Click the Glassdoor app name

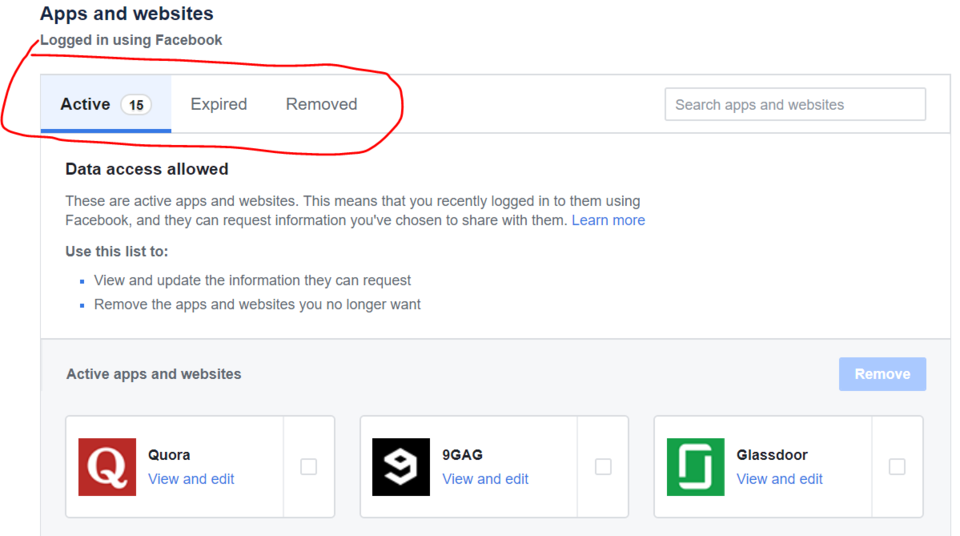(x=772, y=455)
